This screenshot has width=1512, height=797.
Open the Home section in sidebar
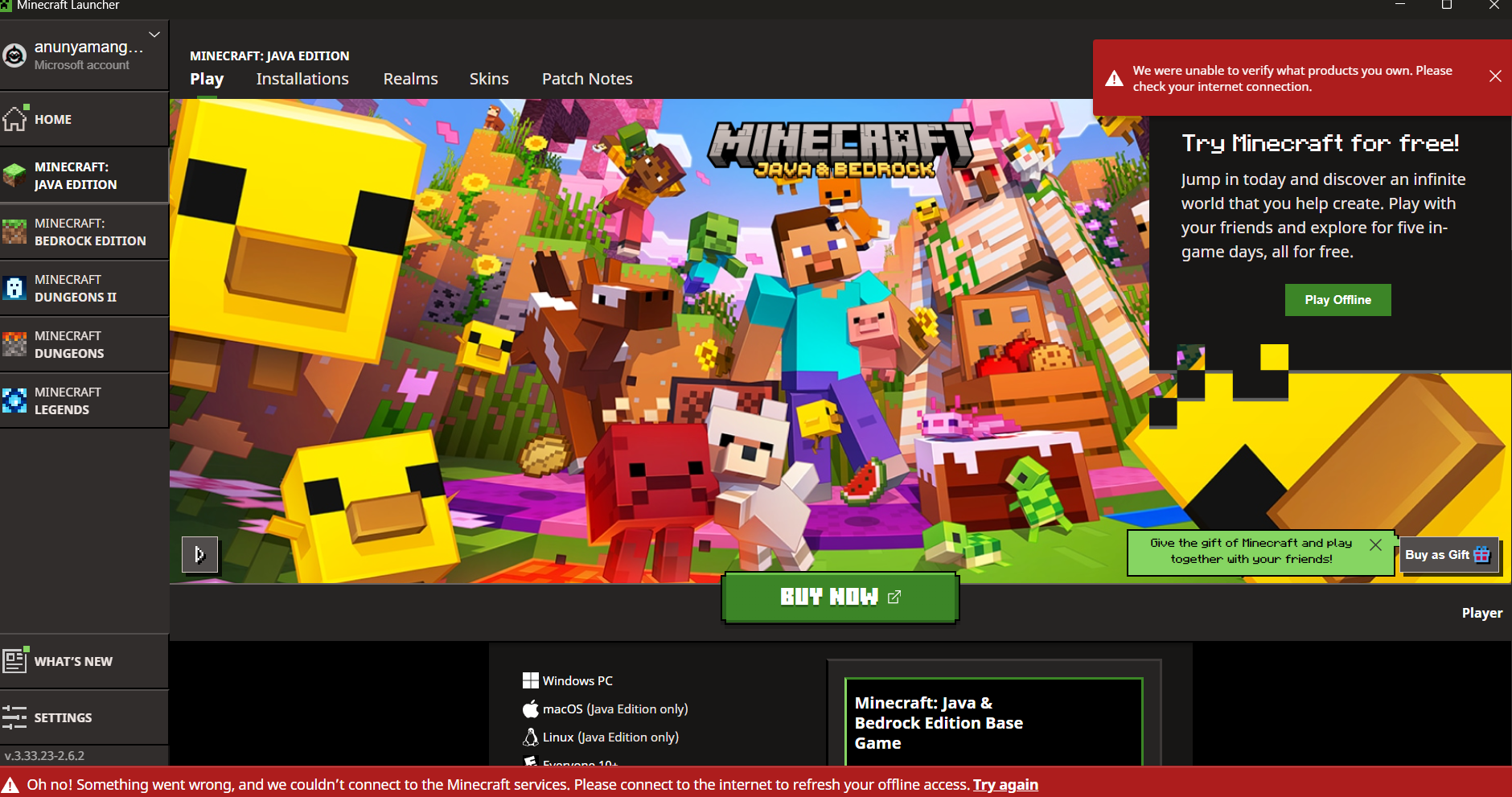[x=84, y=119]
